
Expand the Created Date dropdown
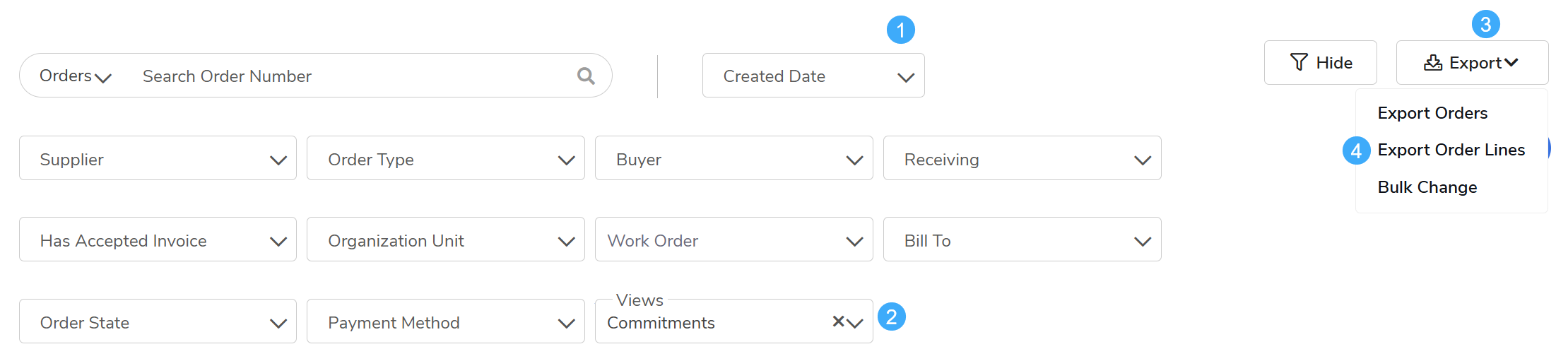tap(813, 76)
